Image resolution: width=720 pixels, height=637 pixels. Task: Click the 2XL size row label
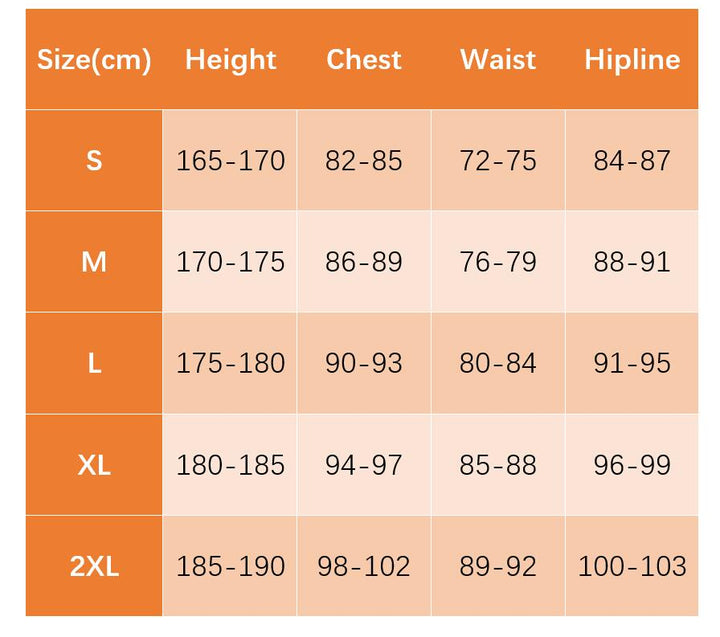(94, 566)
